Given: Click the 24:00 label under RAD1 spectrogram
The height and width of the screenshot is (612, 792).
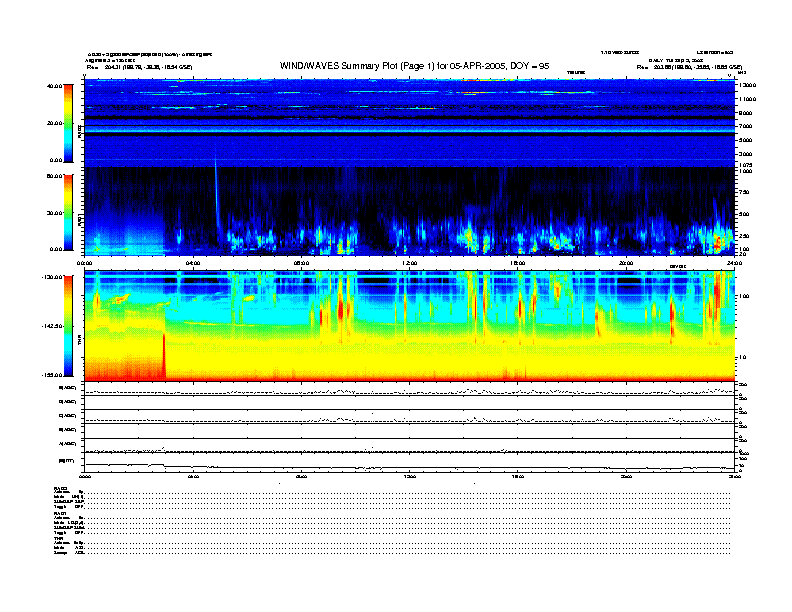Looking at the screenshot, I should pos(734,263).
